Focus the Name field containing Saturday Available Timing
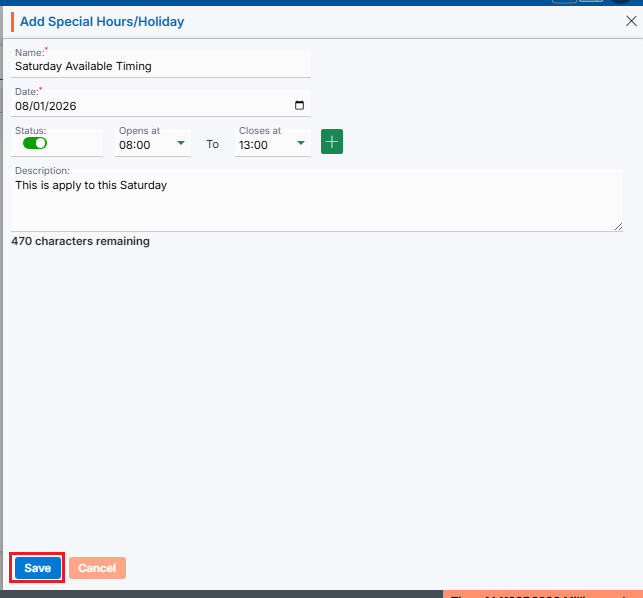The width and height of the screenshot is (643, 598). (x=161, y=66)
